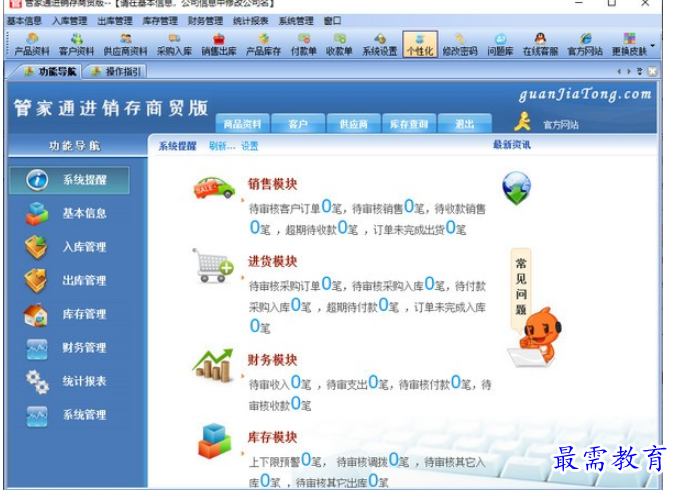Open 入库管理 menu
The image size is (675, 490).
(x=69, y=20)
